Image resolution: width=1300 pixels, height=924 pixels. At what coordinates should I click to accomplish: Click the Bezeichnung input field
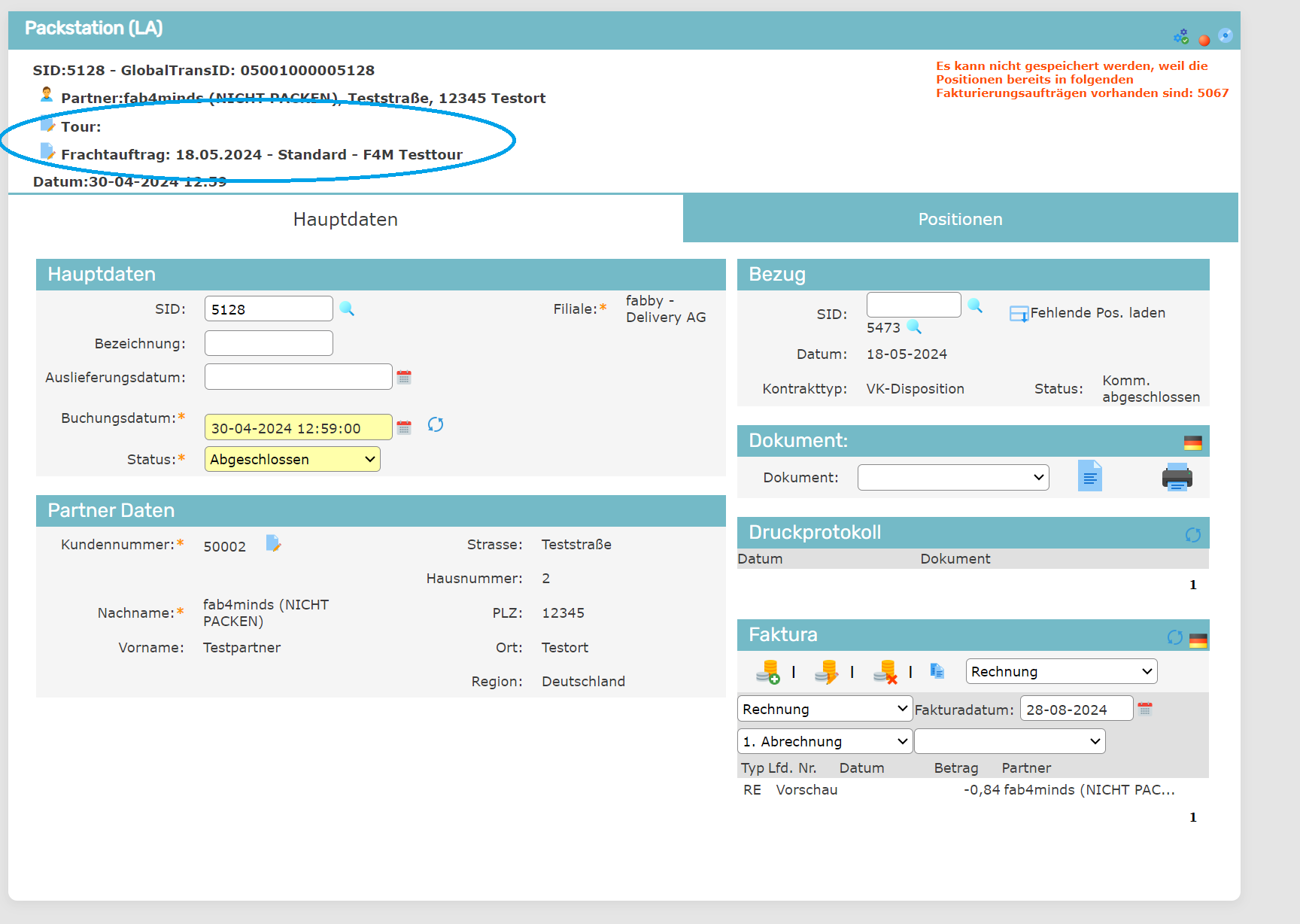tap(269, 343)
